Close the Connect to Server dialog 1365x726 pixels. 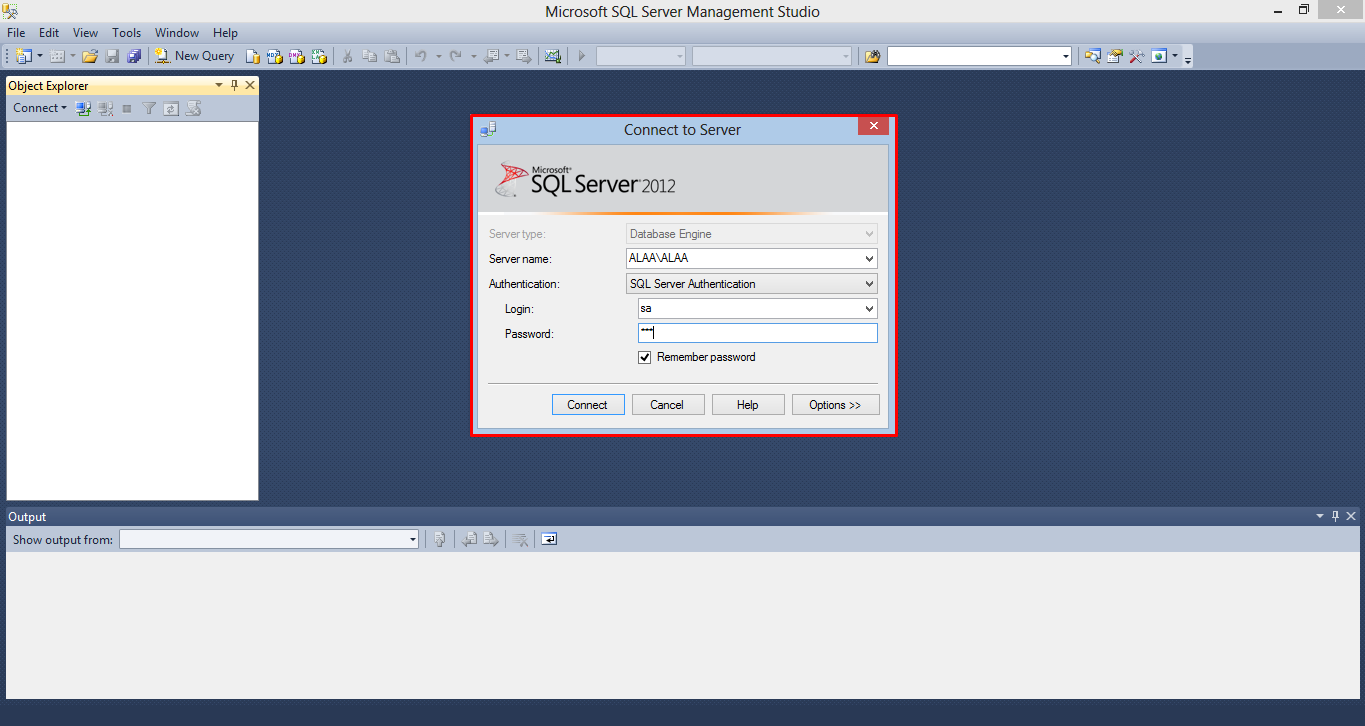[x=873, y=126]
